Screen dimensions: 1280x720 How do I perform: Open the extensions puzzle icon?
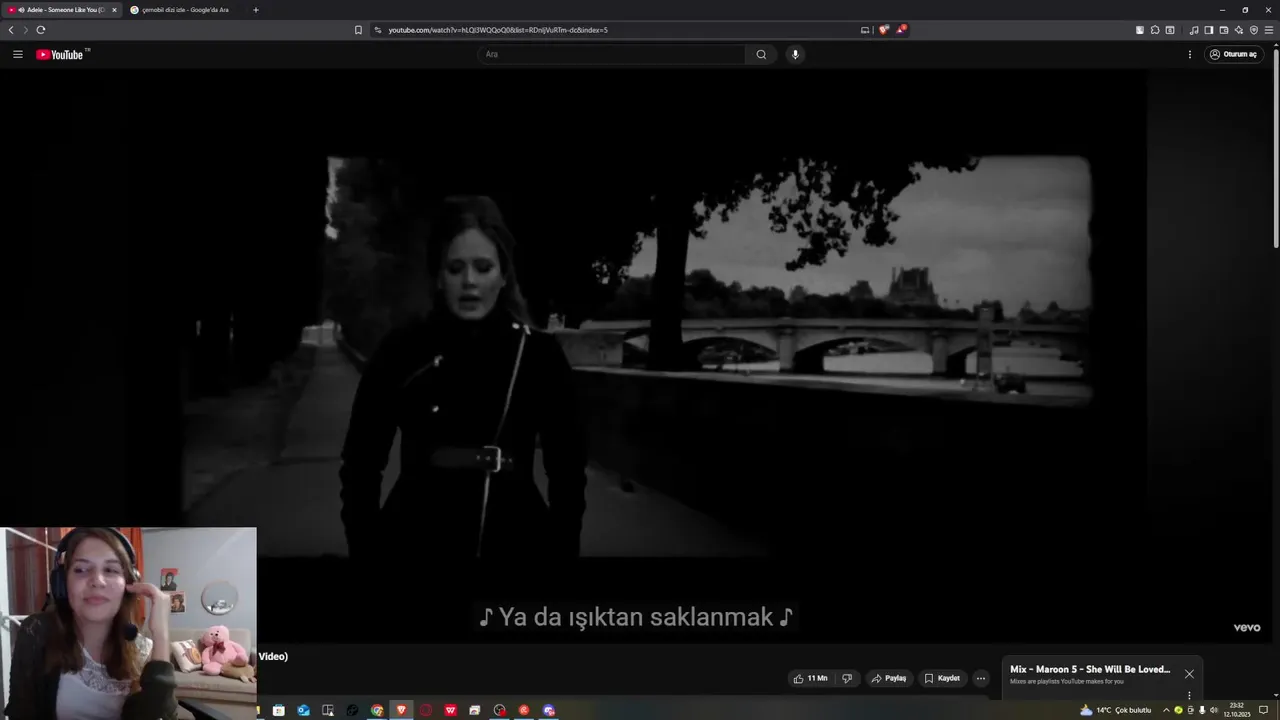click(x=1155, y=30)
